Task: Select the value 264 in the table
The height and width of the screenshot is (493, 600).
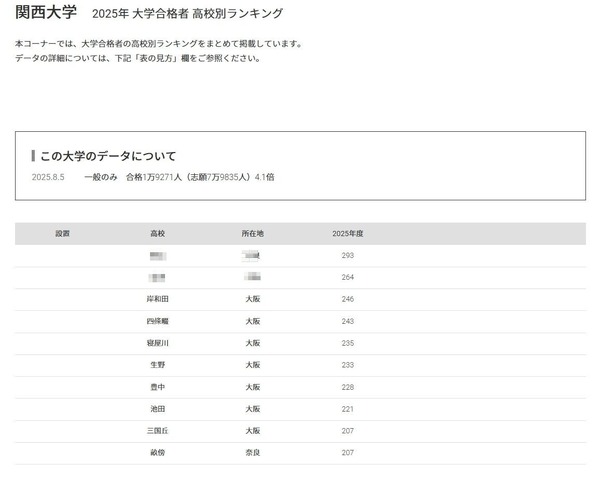Action: click(347, 277)
